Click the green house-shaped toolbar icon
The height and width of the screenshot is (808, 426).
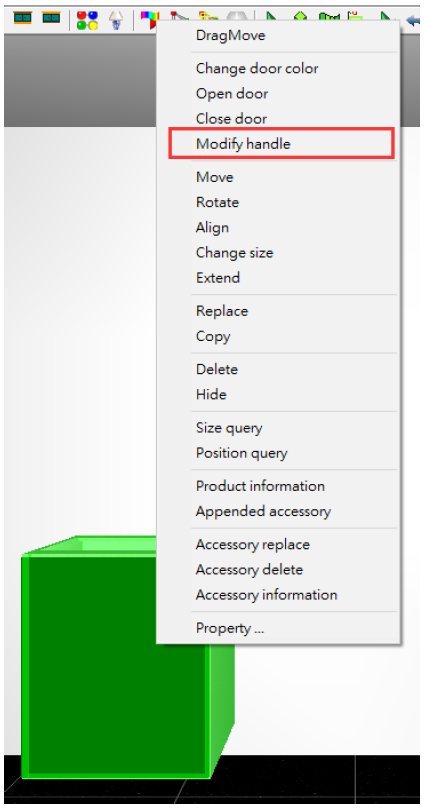300,16
